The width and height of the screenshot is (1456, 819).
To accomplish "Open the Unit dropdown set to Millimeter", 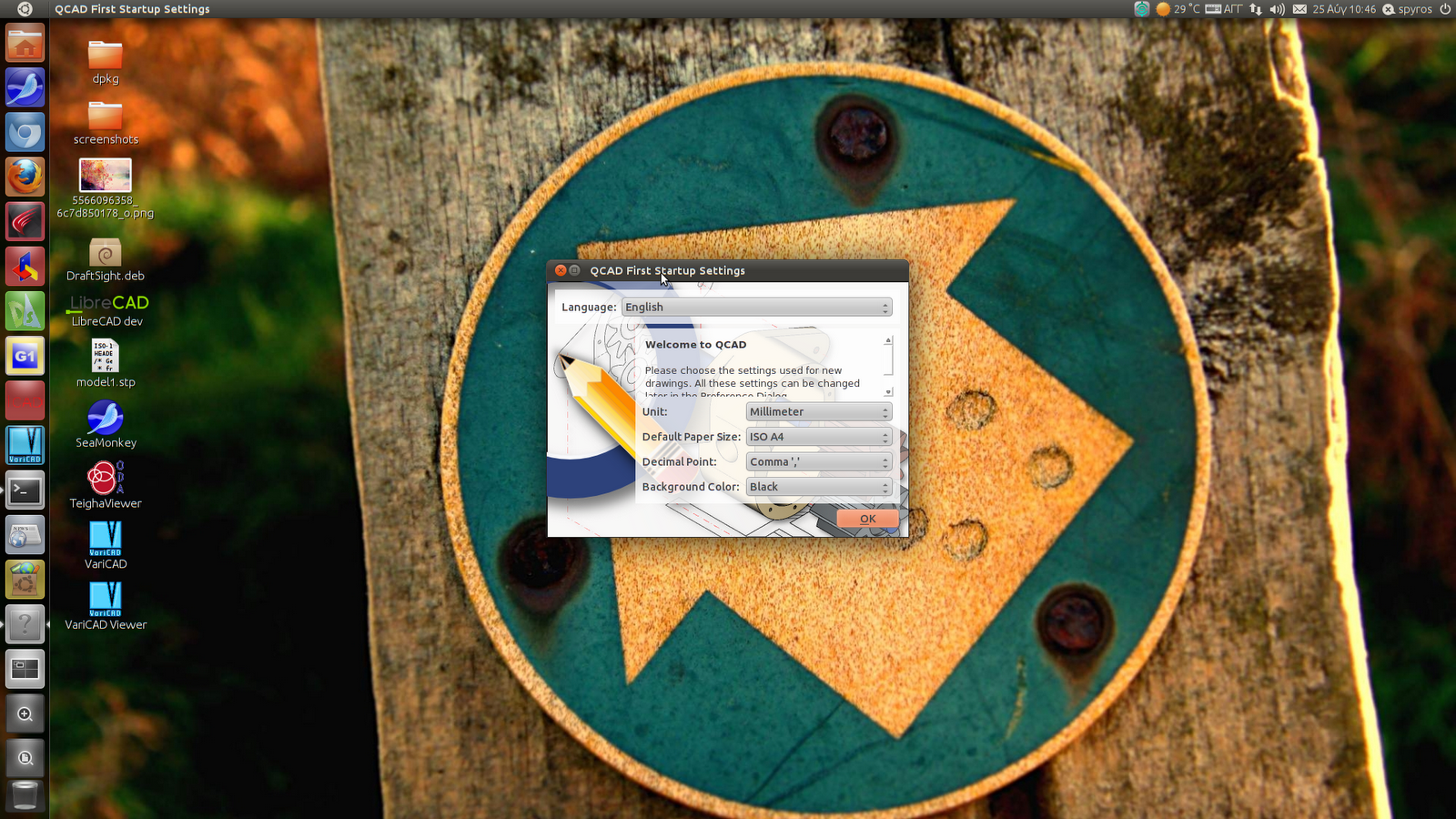I will [x=819, y=412].
